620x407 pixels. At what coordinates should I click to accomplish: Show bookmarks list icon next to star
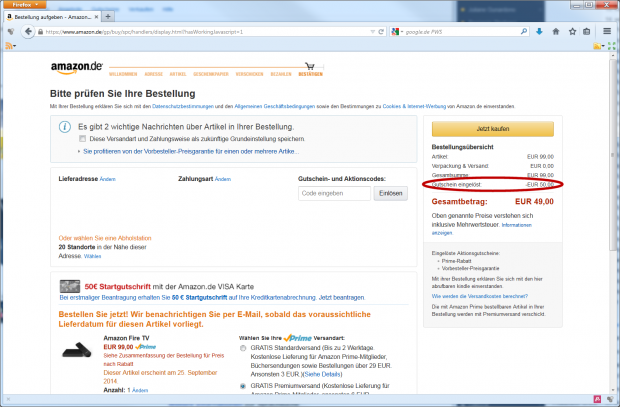pyautogui.click(x=587, y=32)
